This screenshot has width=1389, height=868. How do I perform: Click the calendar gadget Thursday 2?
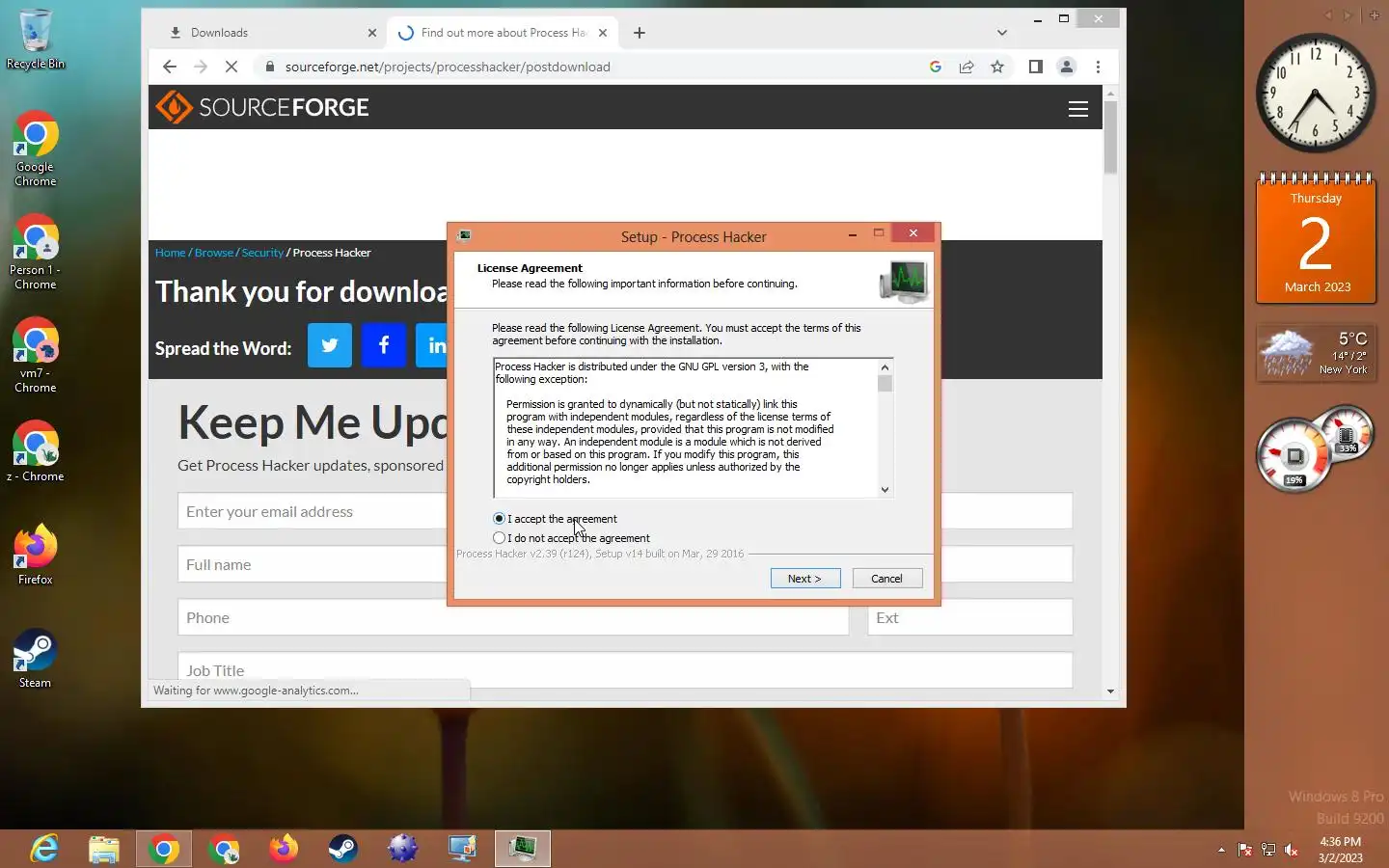point(1316,239)
